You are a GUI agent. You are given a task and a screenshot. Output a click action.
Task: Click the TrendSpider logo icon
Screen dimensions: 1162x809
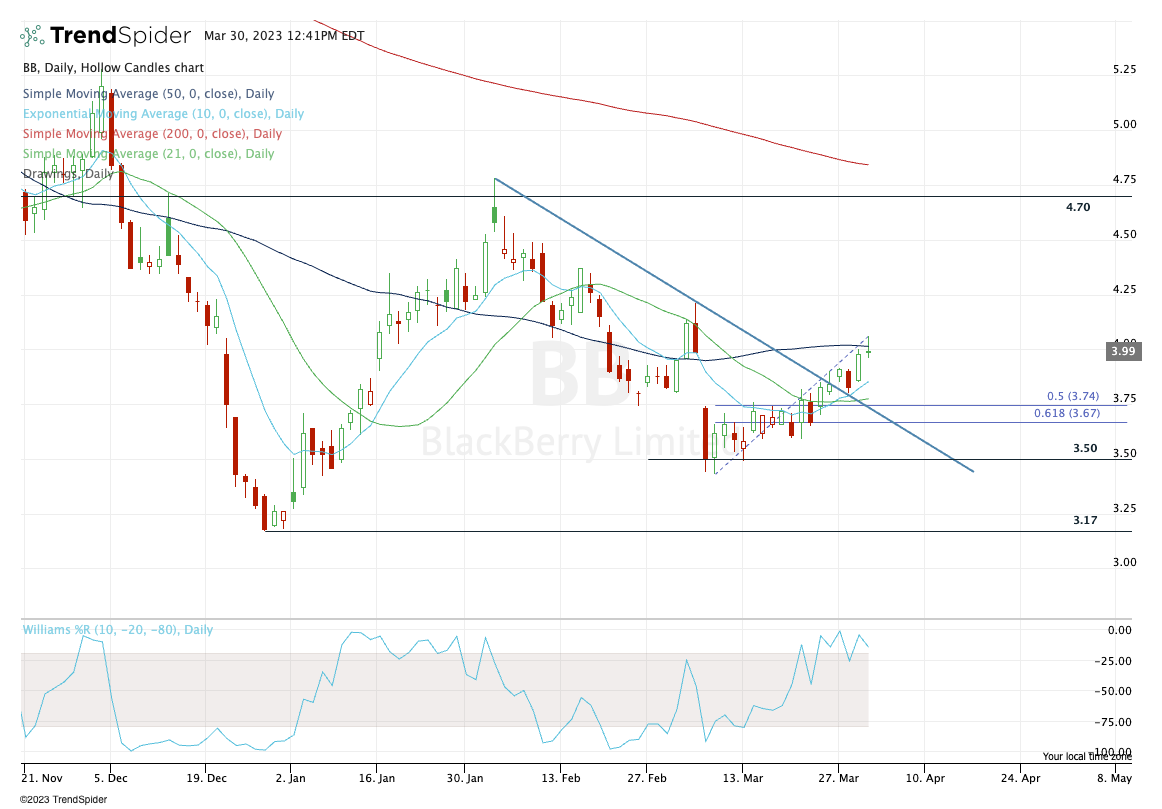click(32, 35)
